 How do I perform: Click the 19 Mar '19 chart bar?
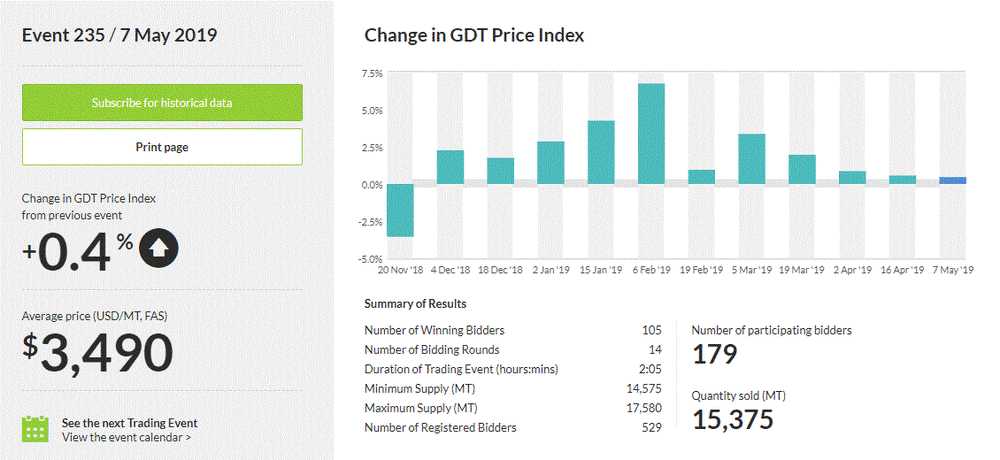802,169
